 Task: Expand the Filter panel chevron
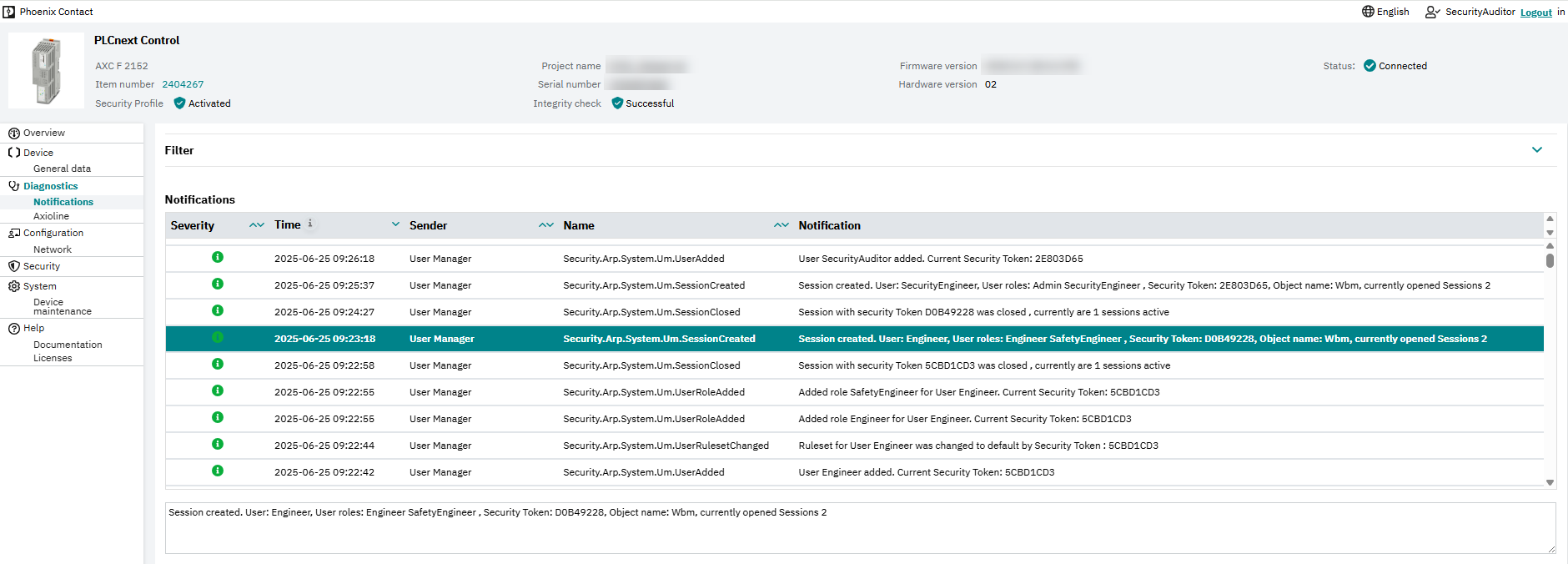point(1537,150)
